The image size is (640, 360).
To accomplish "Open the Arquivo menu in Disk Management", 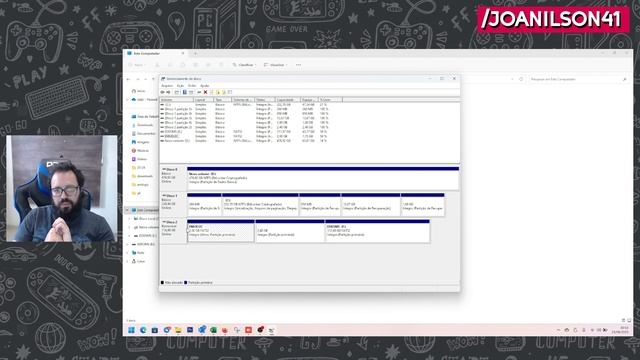I will coord(167,86).
